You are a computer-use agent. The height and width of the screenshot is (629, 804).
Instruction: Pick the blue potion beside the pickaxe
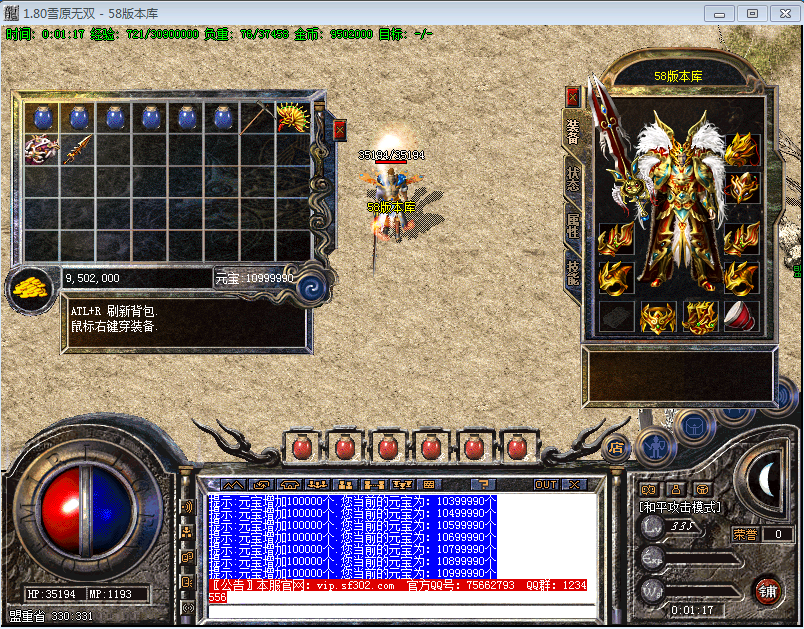pyautogui.click(x=223, y=118)
